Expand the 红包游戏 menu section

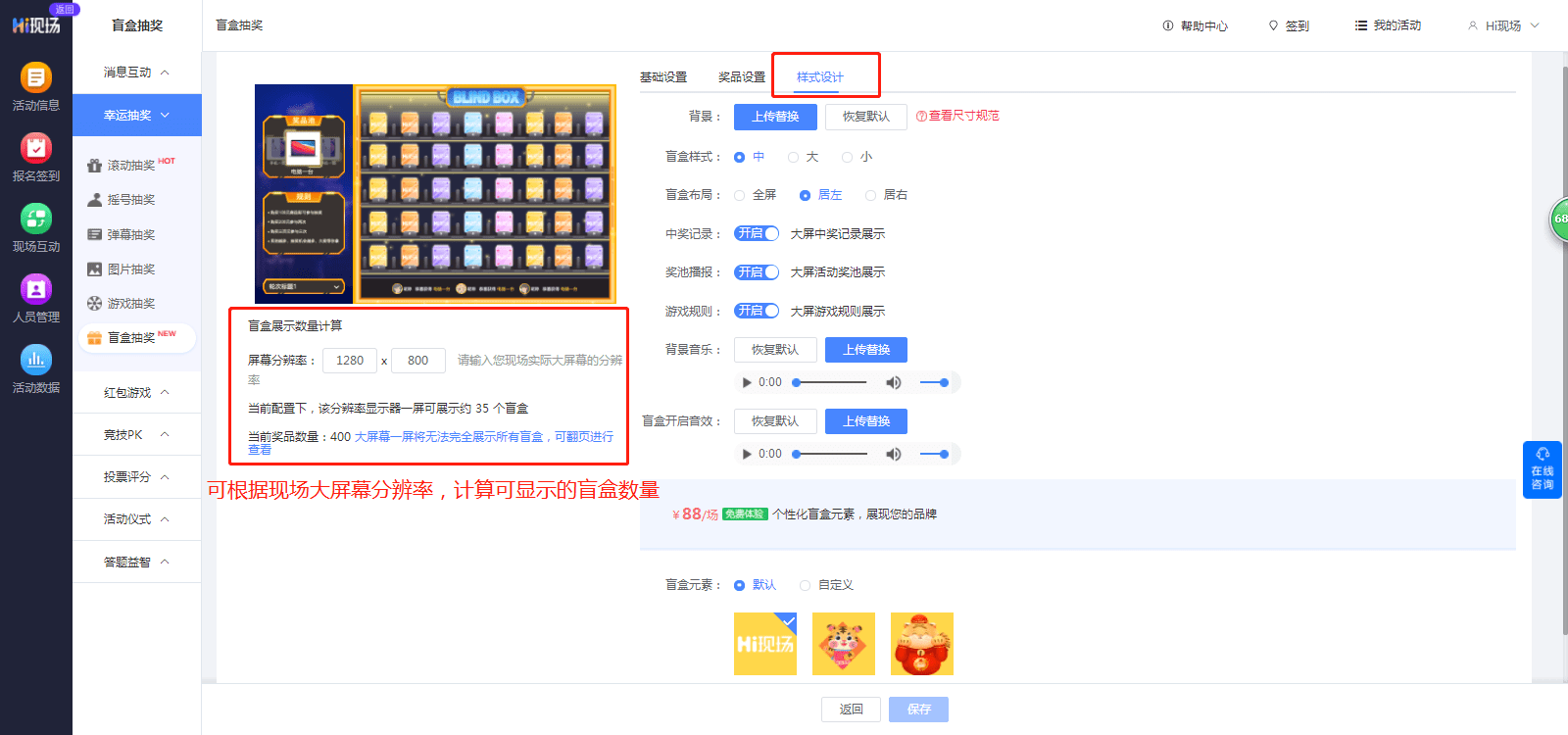(137, 392)
